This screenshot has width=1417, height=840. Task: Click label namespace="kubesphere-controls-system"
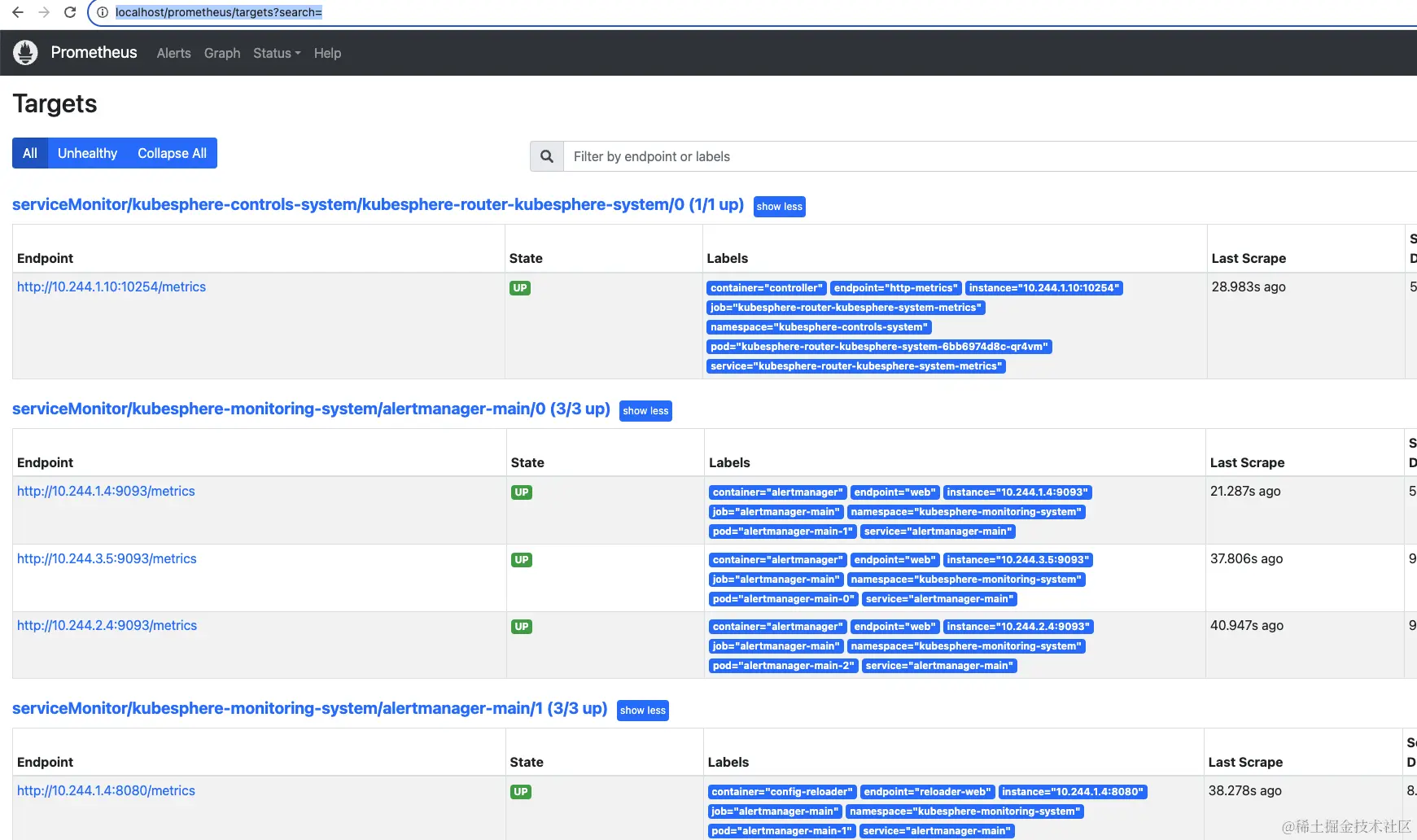click(820, 327)
